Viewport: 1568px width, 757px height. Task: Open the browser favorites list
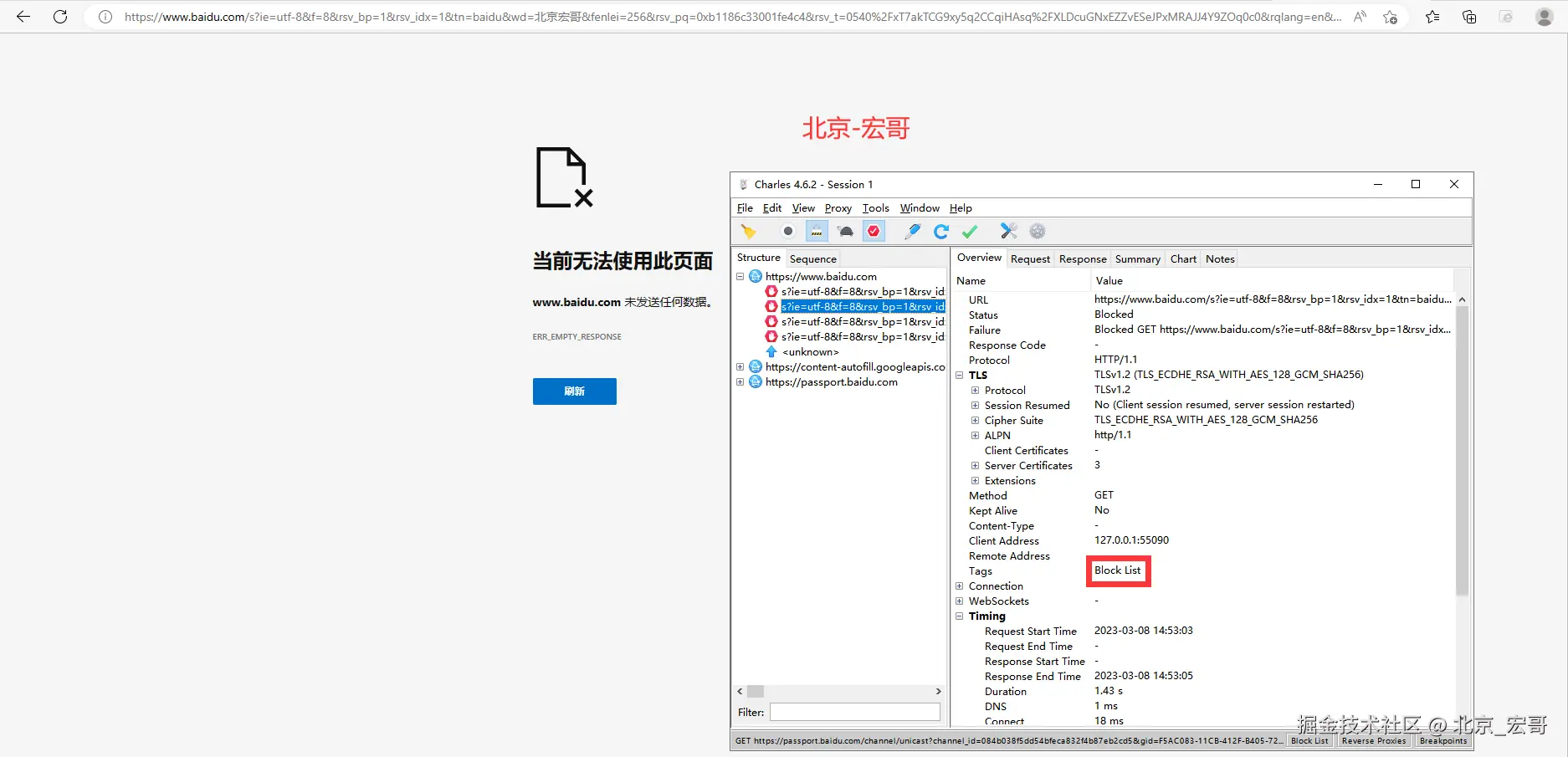(x=1432, y=17)
